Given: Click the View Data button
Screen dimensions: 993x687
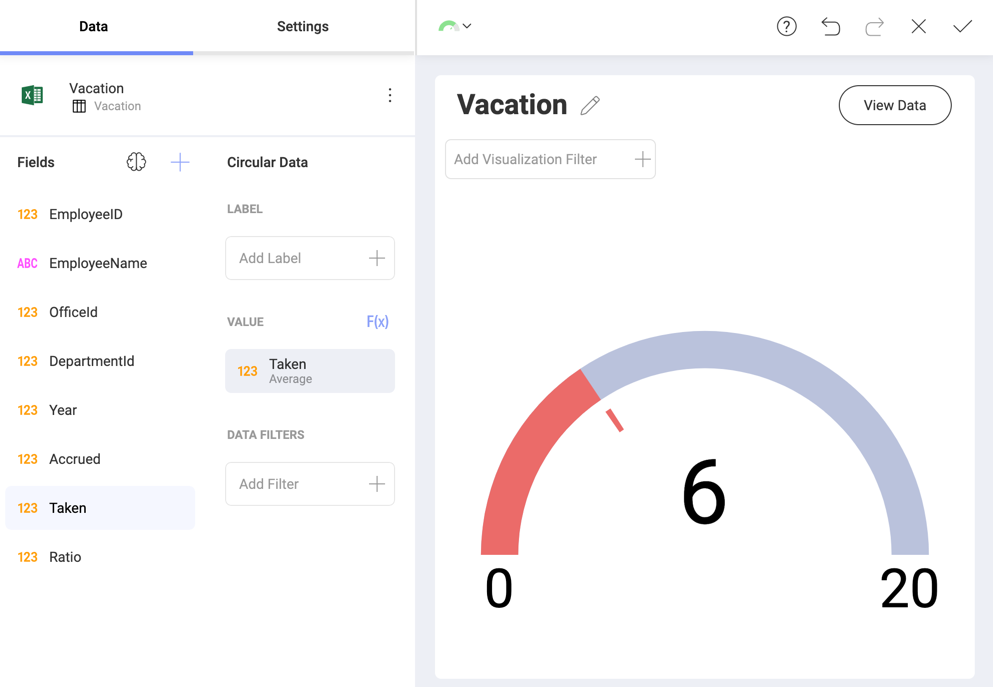Looking at the screenshot, I should pyautogui.click(x=894, y=105).
